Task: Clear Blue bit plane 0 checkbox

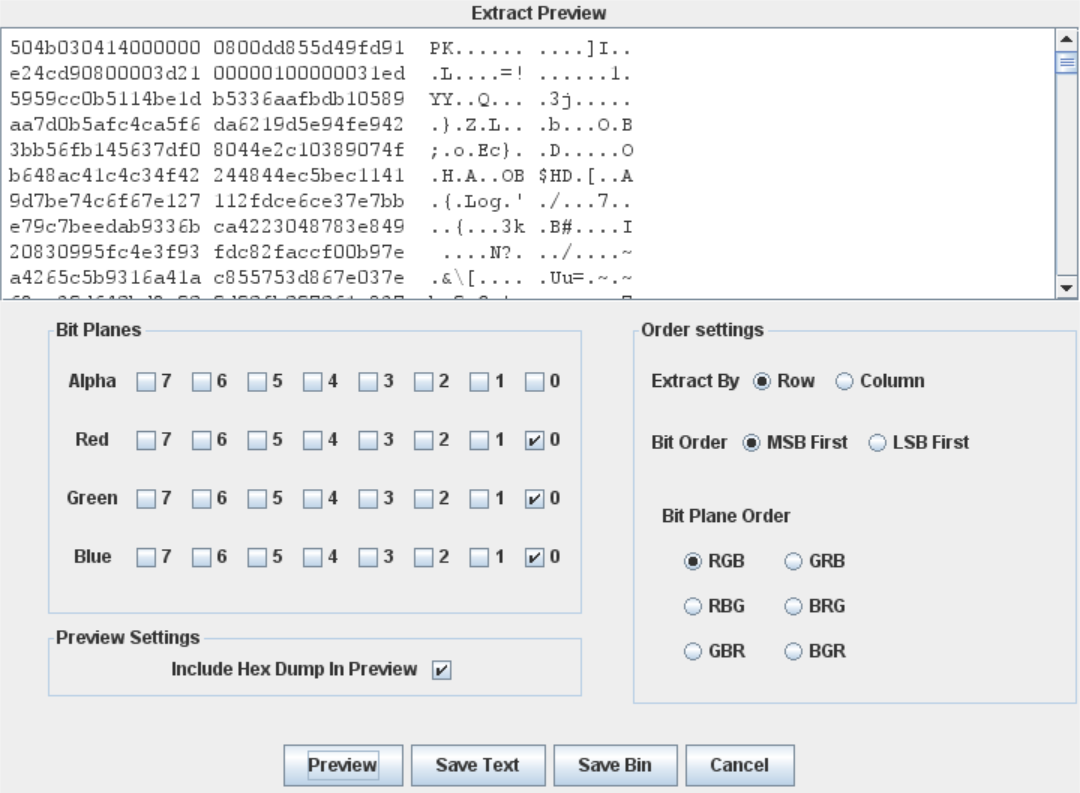Action: coord(534,557)
